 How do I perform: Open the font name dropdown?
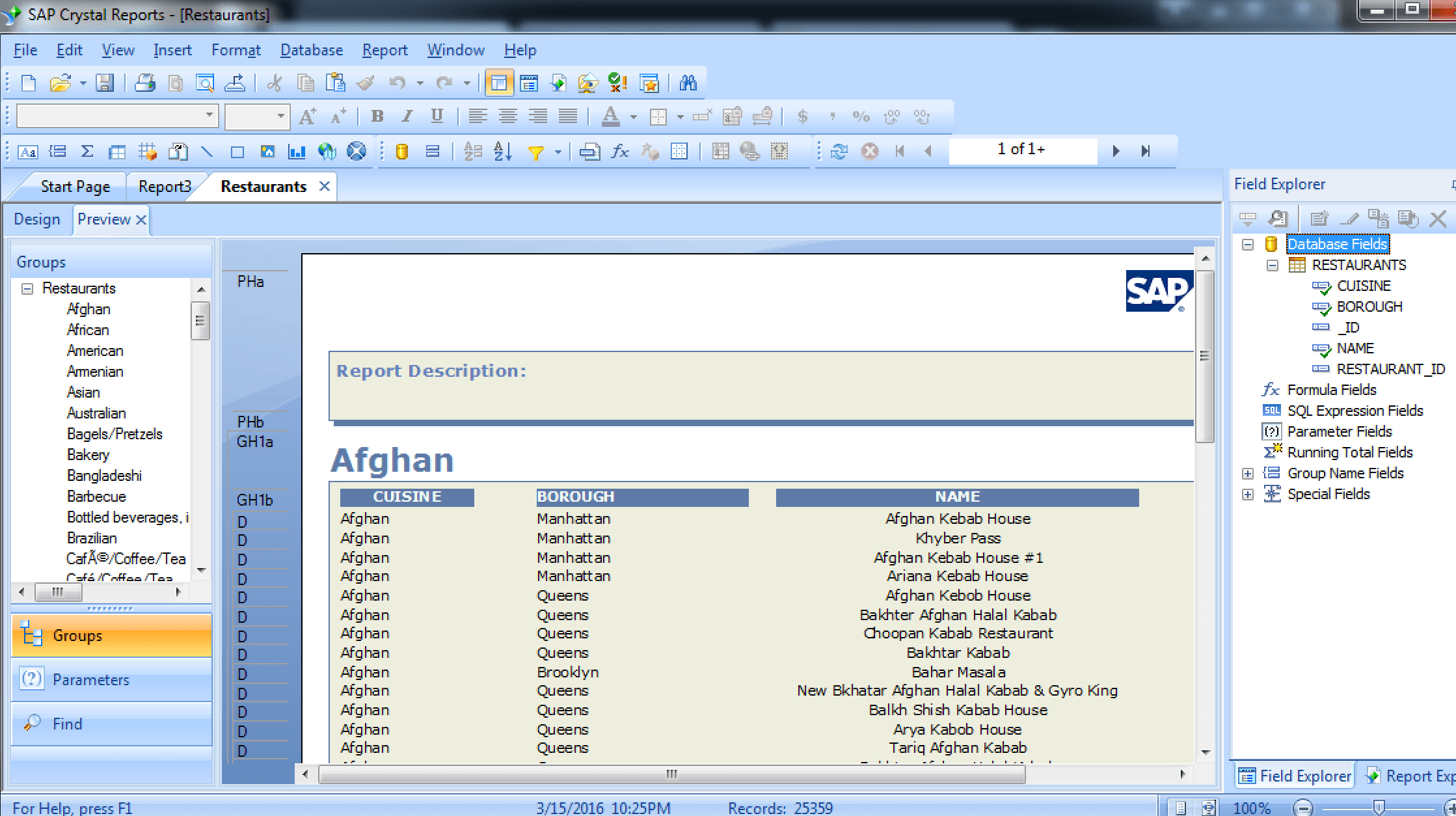pyautogui.click(x=209, y=116)
